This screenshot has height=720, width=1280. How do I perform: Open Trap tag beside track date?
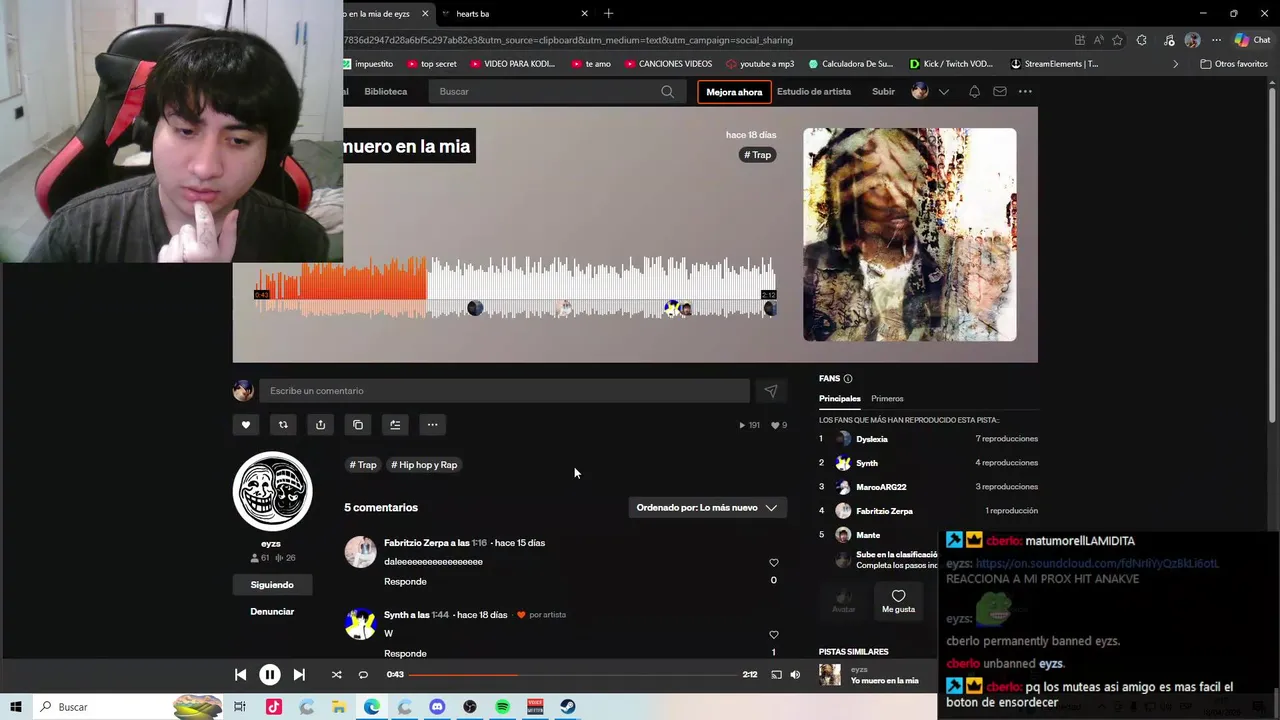pyautogui.click(x=758, y=155)
